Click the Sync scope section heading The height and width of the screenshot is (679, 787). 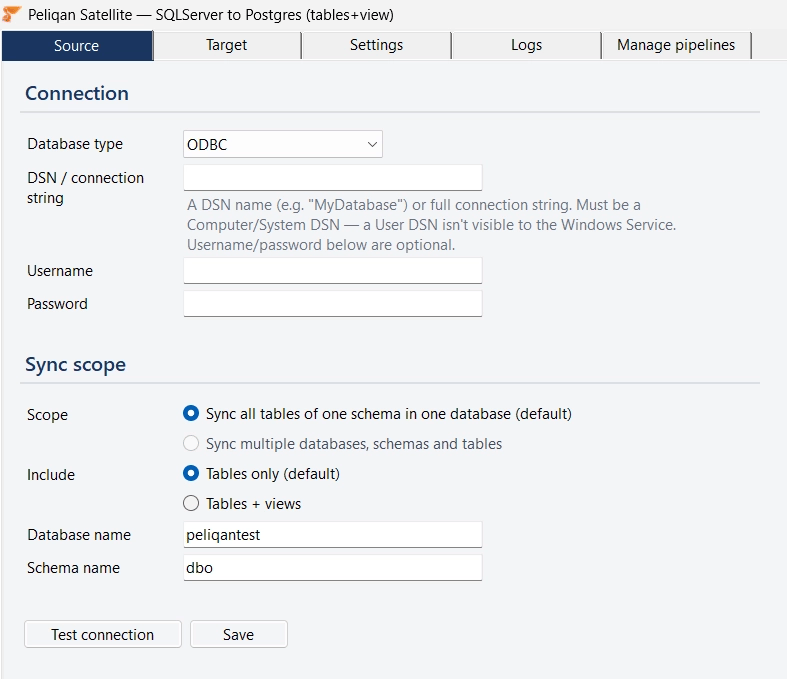(x=76, y=365)
